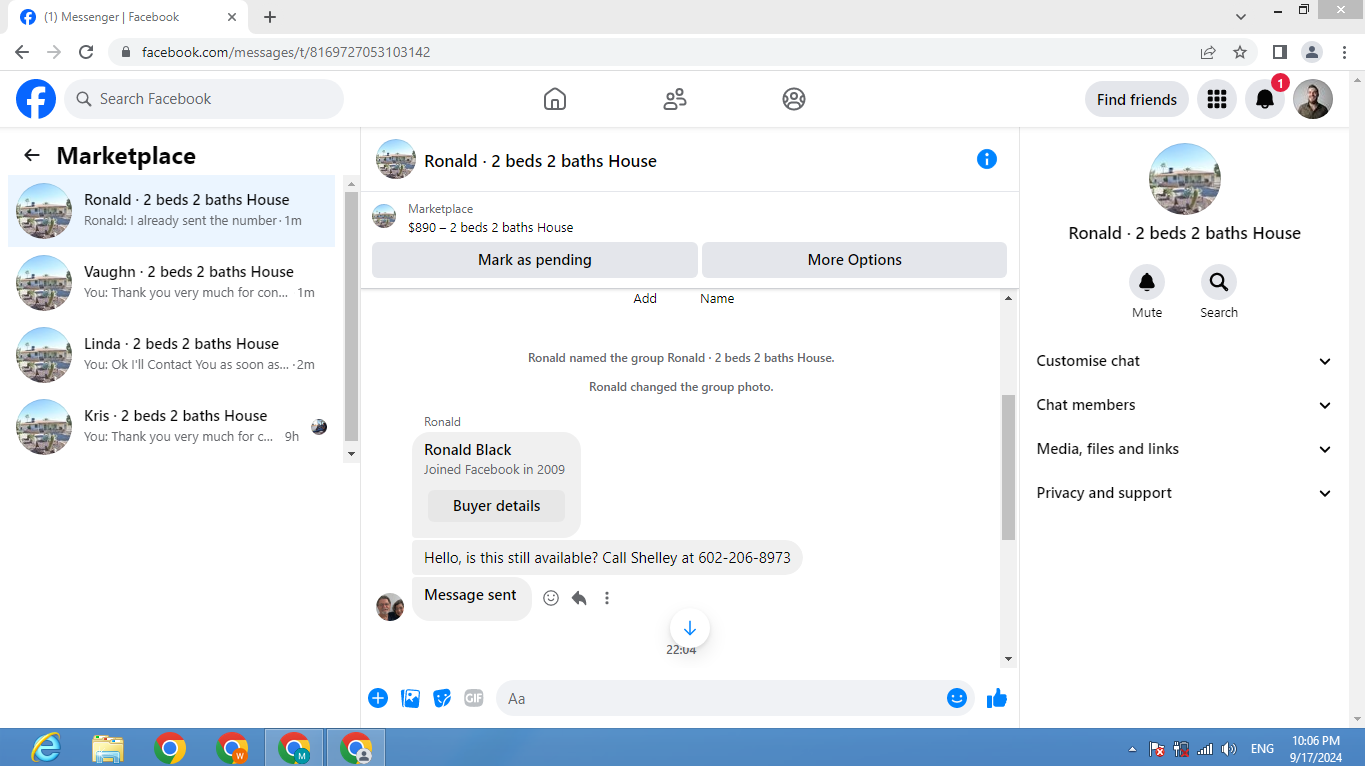The height and width of the screenshot is (766, 1365).
Task: Click Ronald · 2 beds 2 baths House chat header
Action: pos(540,161)
